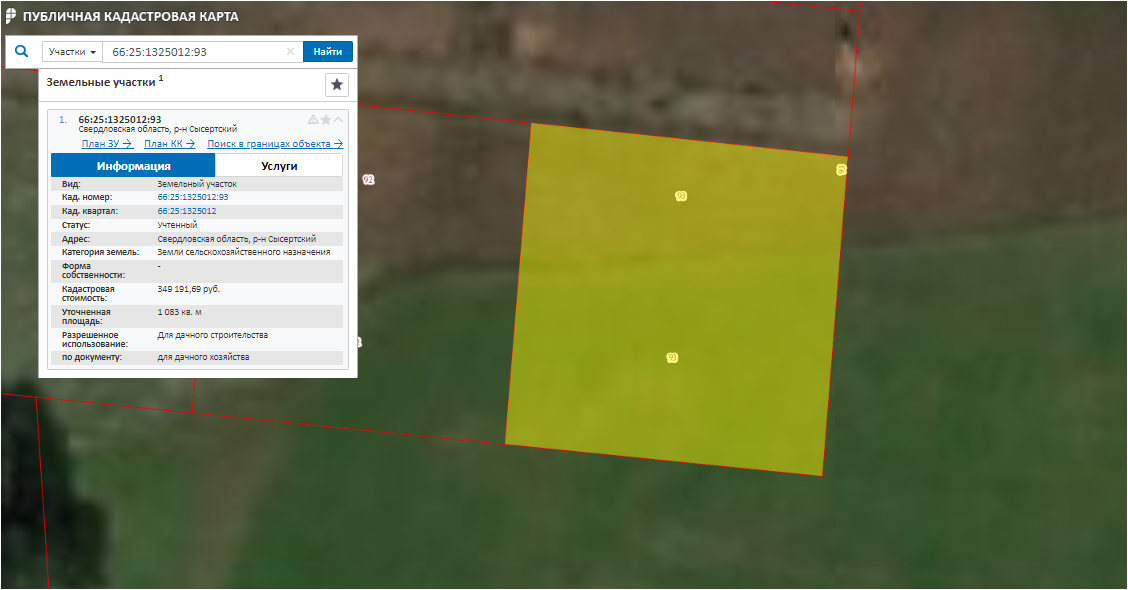Open the Участки search type dropdown
Image resolution: width=1128 pixels, height=590 pixels.
[72, 52]
